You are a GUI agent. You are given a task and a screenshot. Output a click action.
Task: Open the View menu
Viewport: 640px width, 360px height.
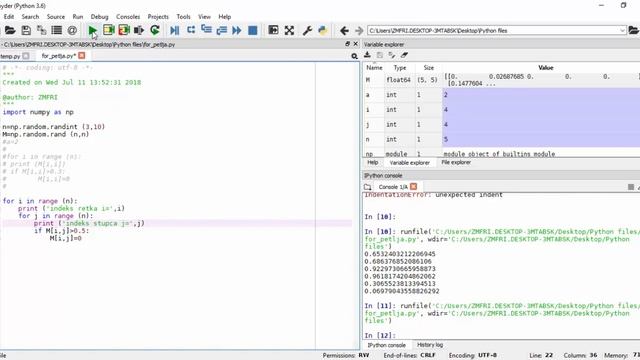(x=204, y=17)
